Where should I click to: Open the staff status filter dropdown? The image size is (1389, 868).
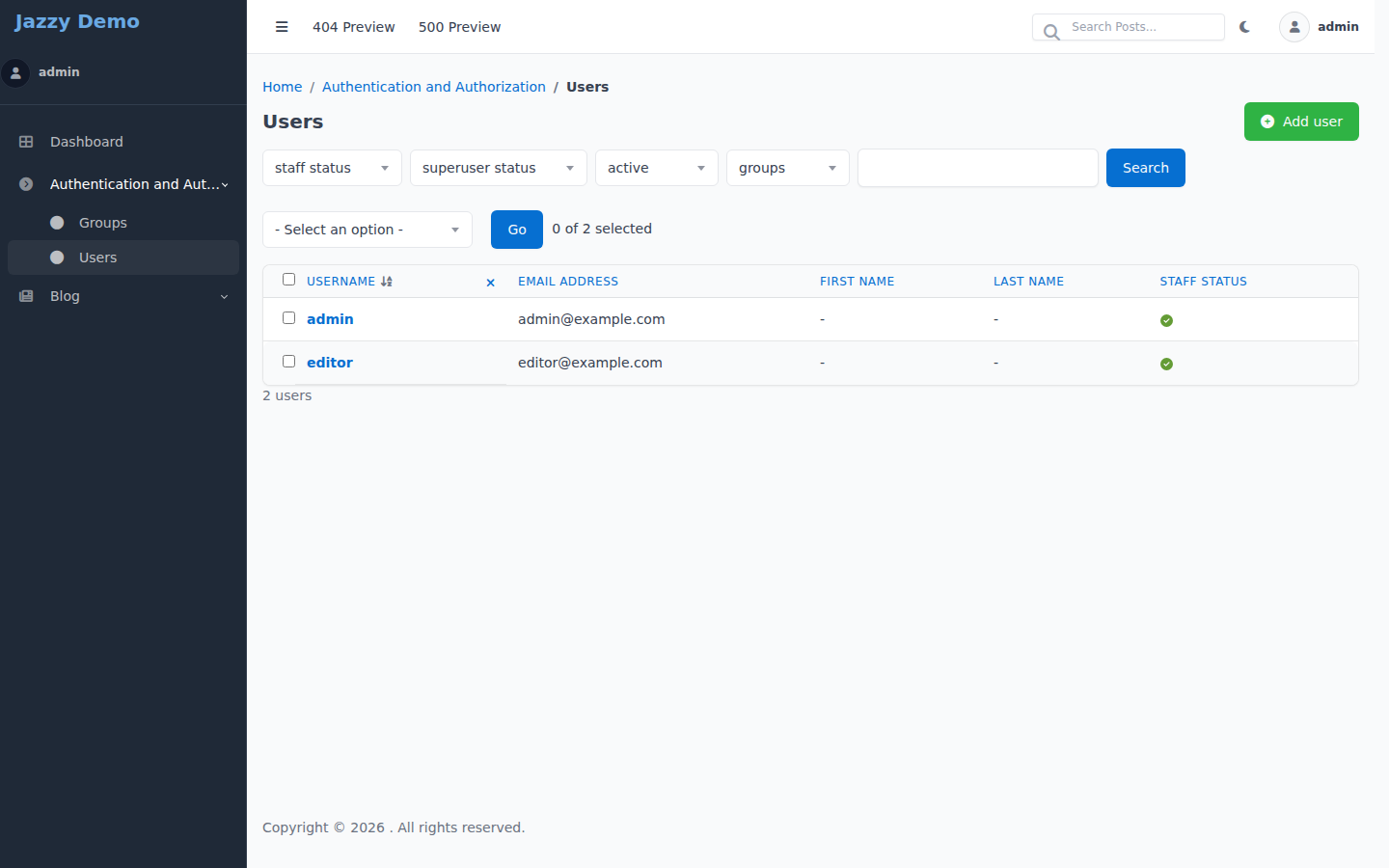point(333,168)
